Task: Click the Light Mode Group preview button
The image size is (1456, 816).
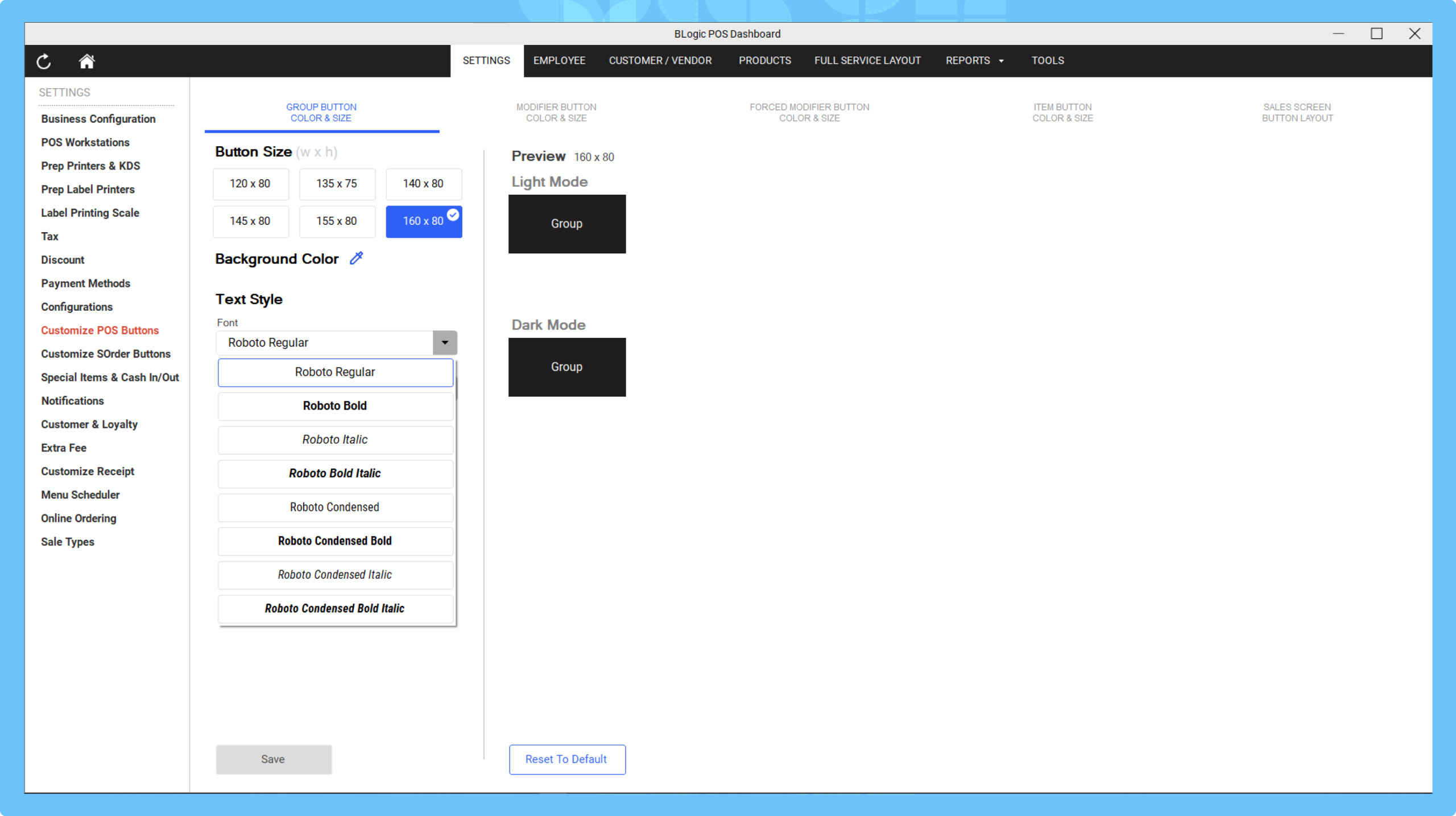Action: (x=567, y=224)
